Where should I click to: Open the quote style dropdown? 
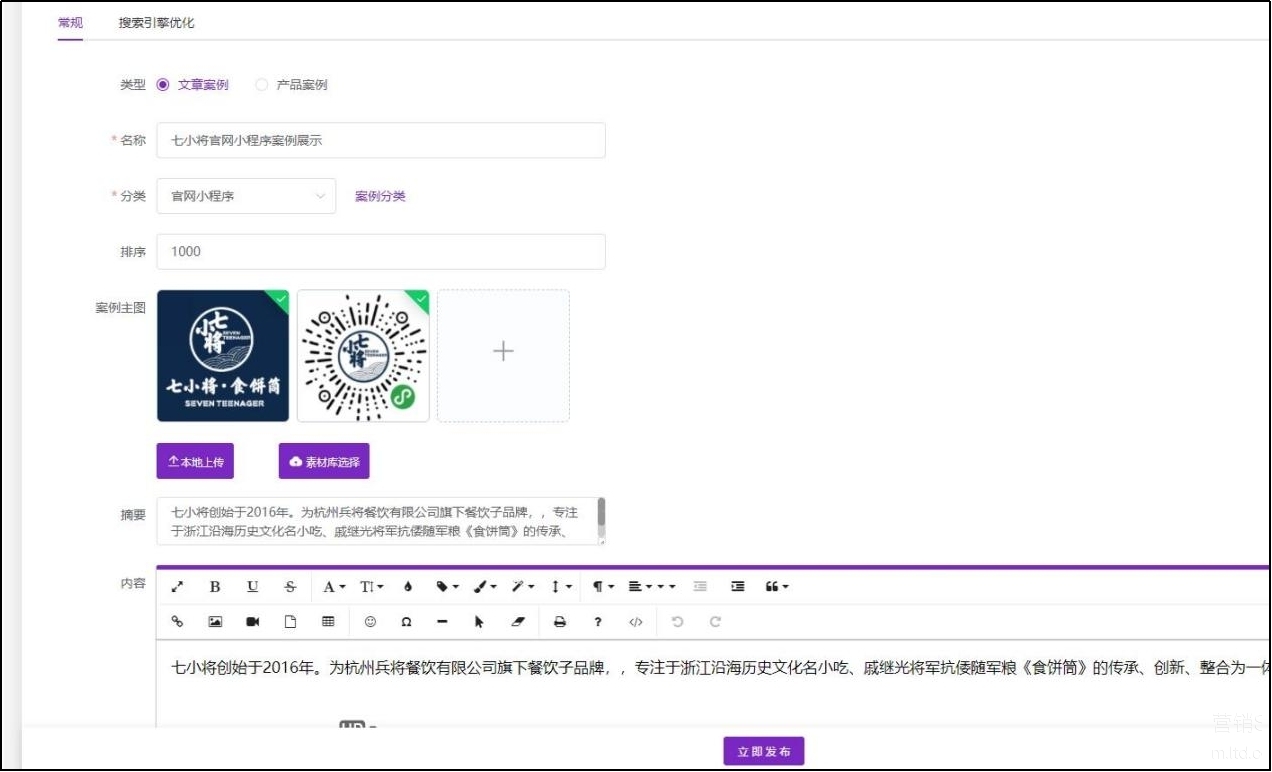point(777,587)
